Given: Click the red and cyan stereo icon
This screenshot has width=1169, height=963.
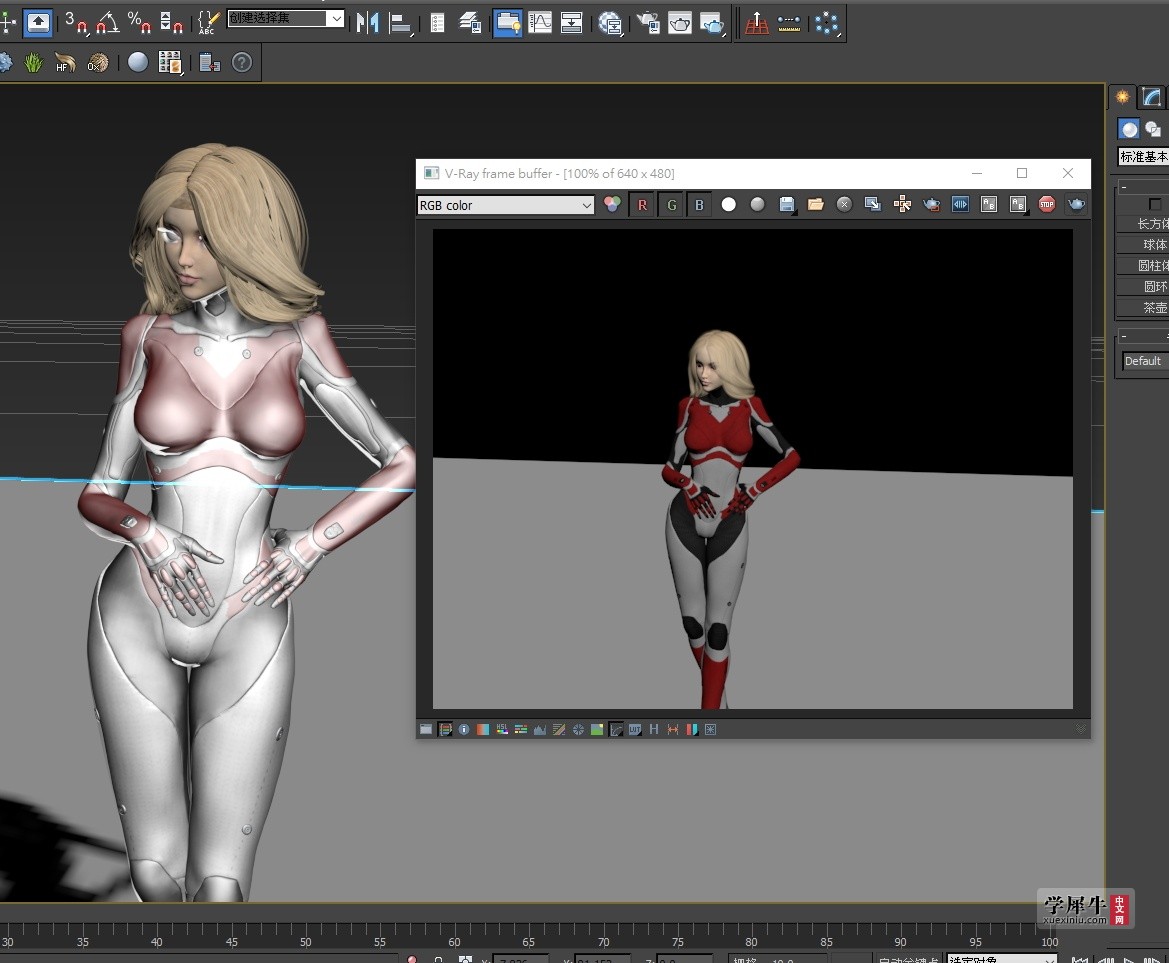Looking at the screenshot, I should [x=692, y=730].
